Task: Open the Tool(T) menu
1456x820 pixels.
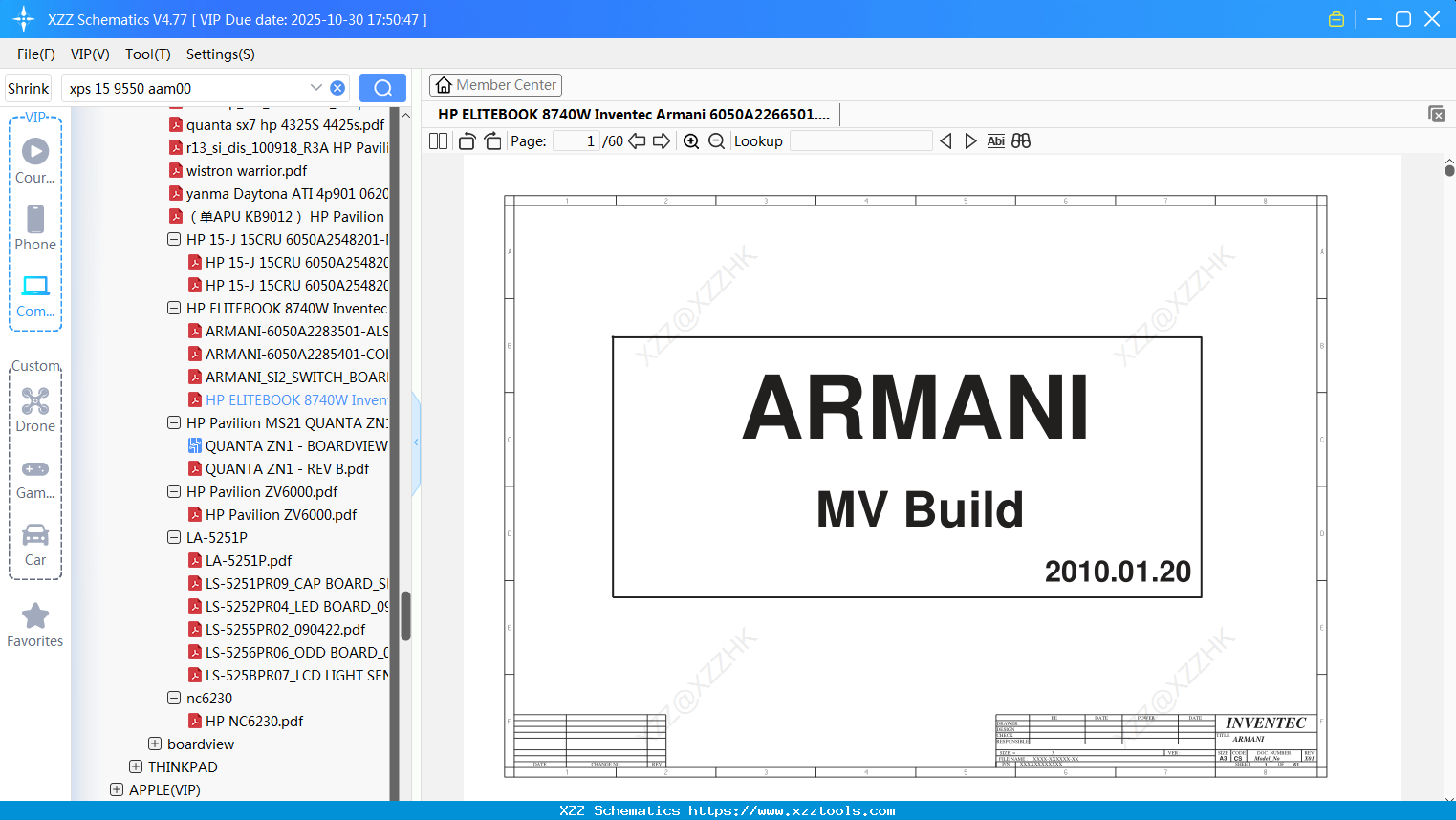Action: coord(148,54)
